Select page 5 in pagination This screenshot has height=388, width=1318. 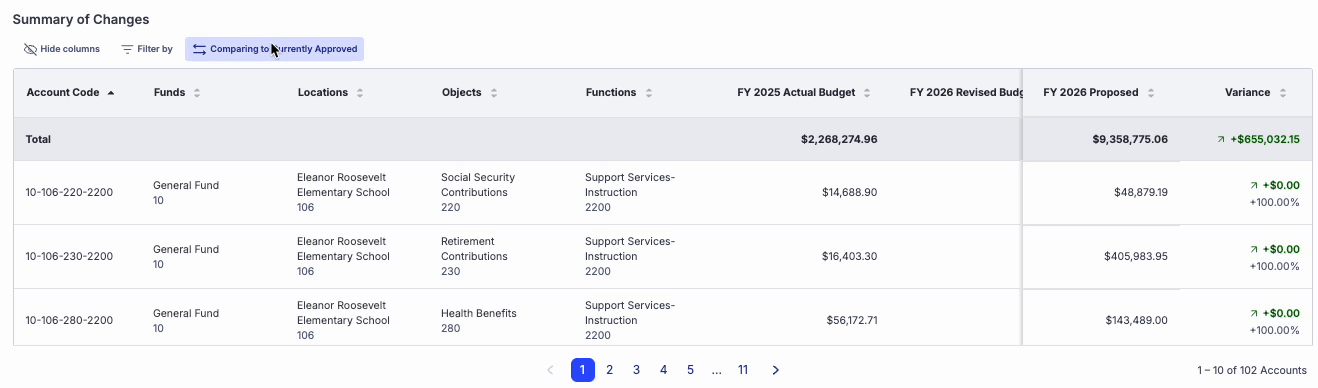[690, 370]
